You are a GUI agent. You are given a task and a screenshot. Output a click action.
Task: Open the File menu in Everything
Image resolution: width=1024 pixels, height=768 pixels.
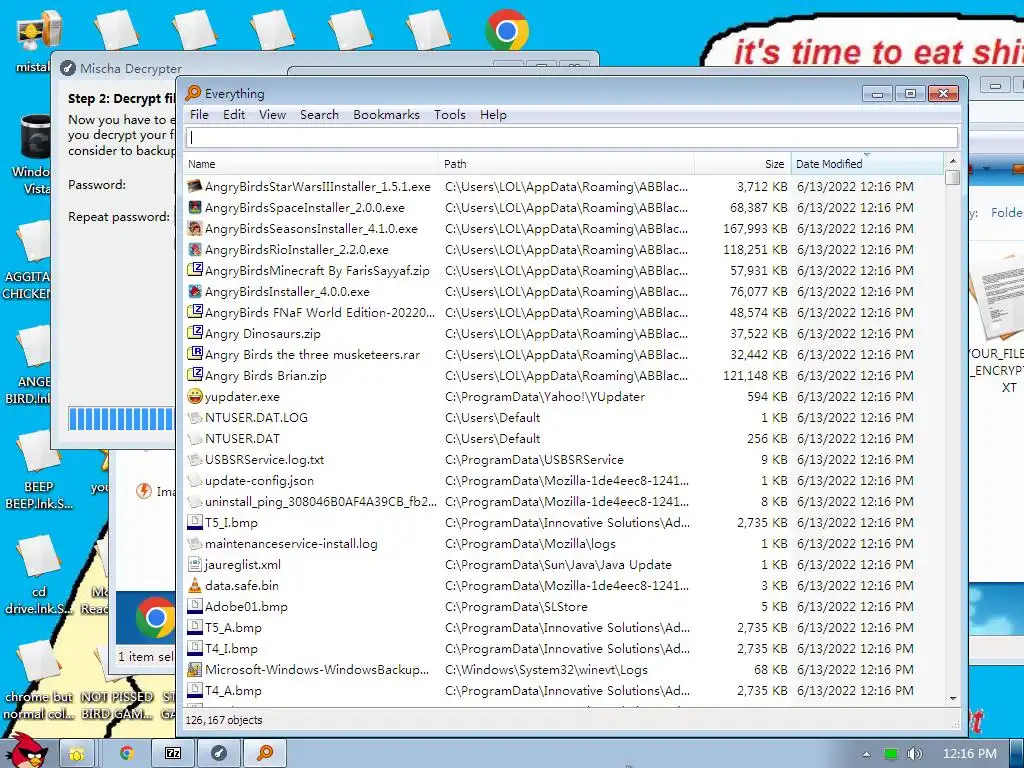(x=199, y=114)
